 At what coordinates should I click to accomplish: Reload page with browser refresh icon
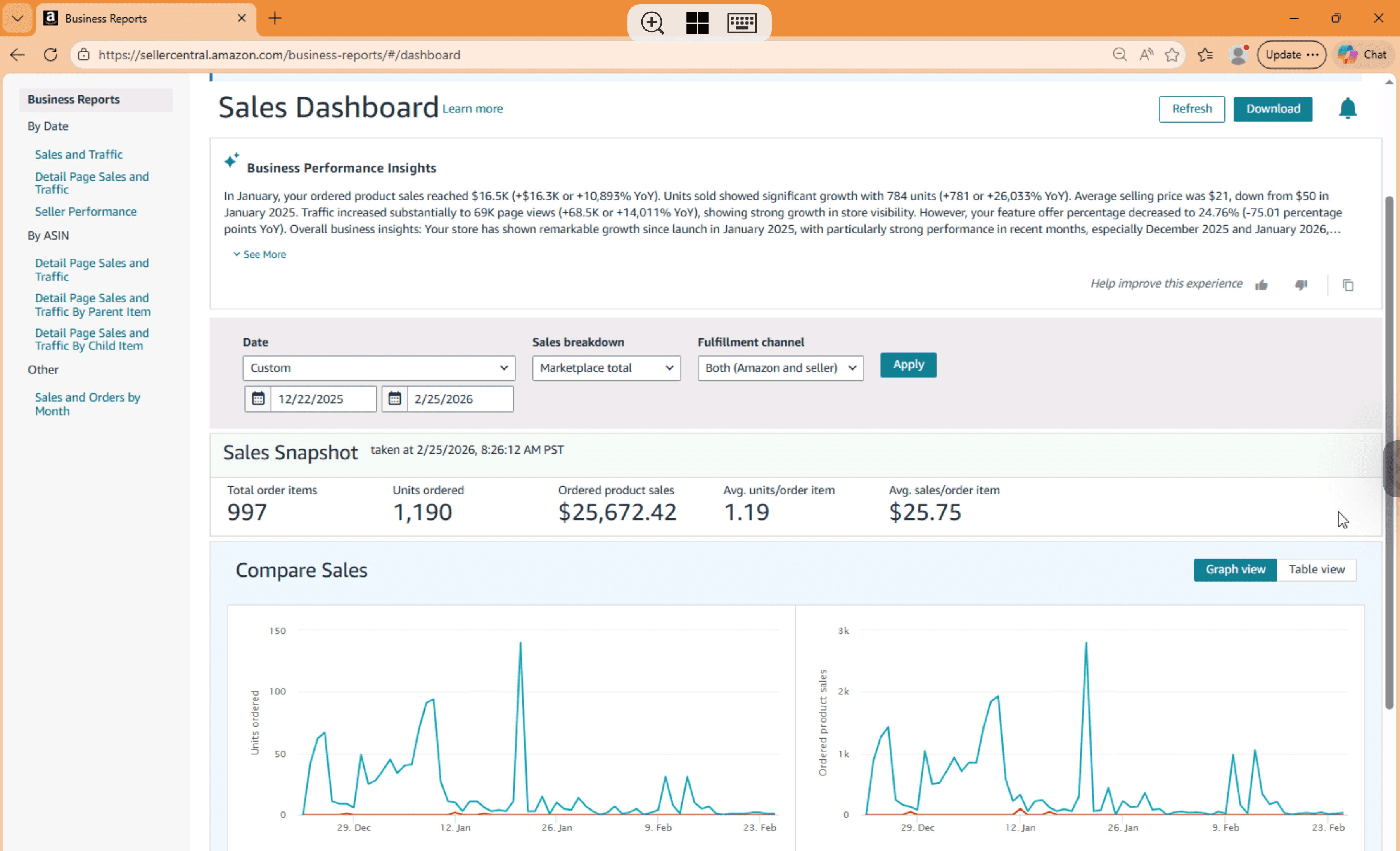coord(50,55)
